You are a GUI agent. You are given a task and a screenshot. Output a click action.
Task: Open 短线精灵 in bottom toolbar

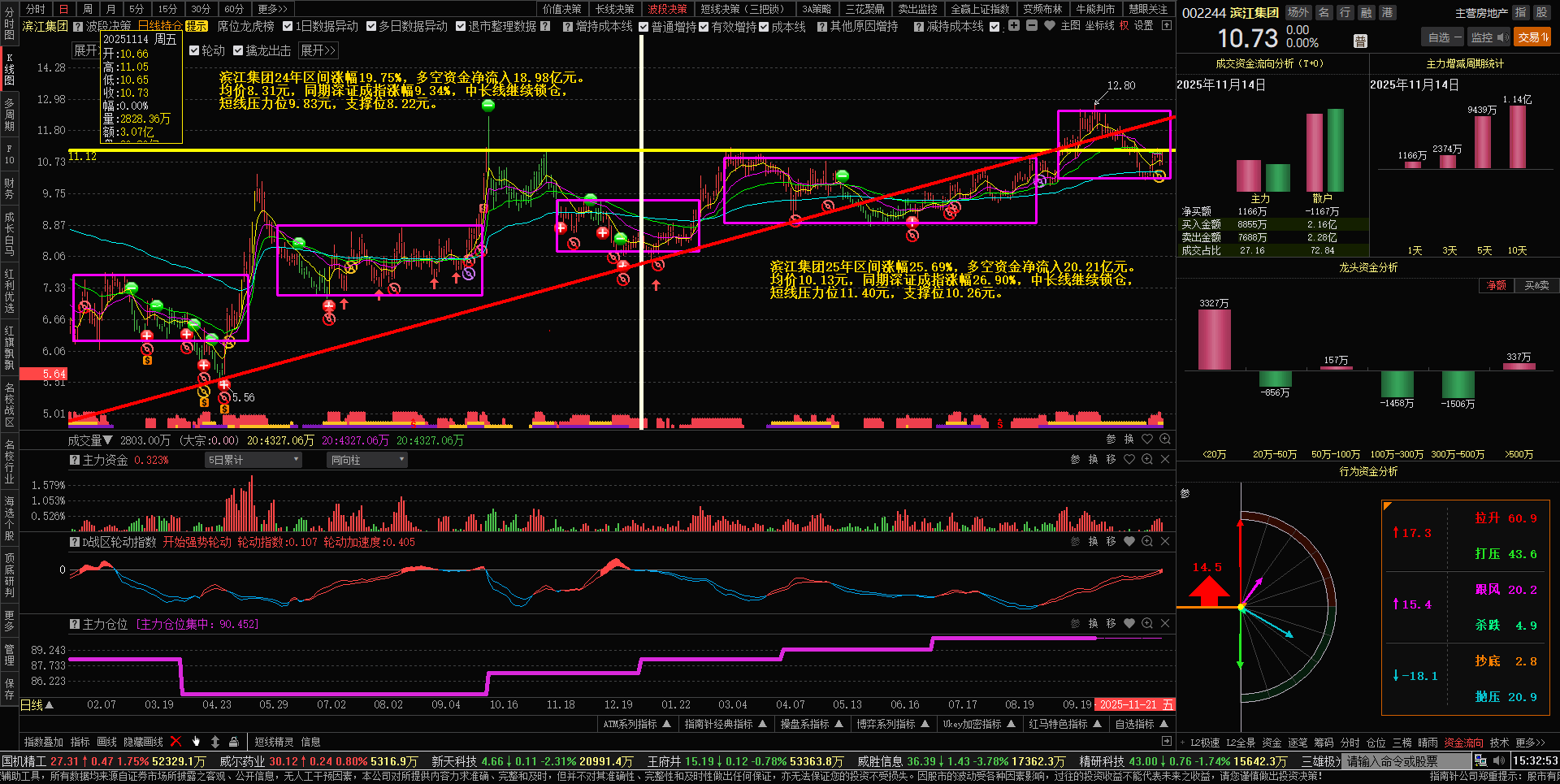pyautogui.click(x=274, y=742)
